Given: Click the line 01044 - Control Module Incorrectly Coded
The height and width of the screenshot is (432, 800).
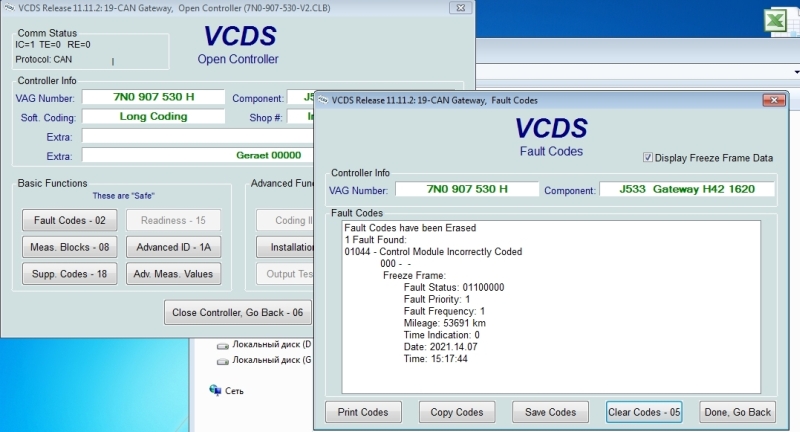Looking at the screenshot, I should 433,251.
